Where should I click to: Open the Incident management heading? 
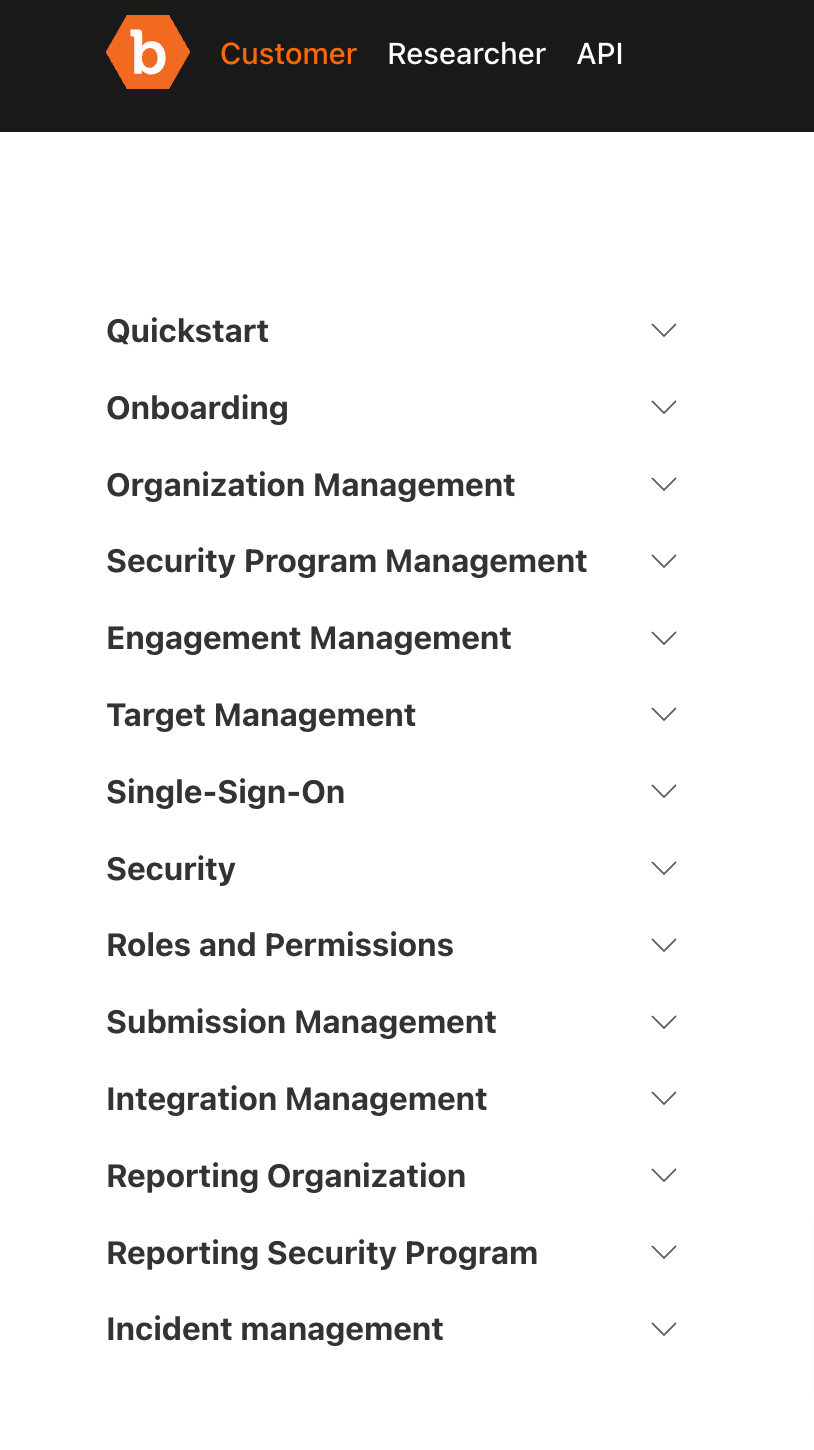tap(275, 1329)
